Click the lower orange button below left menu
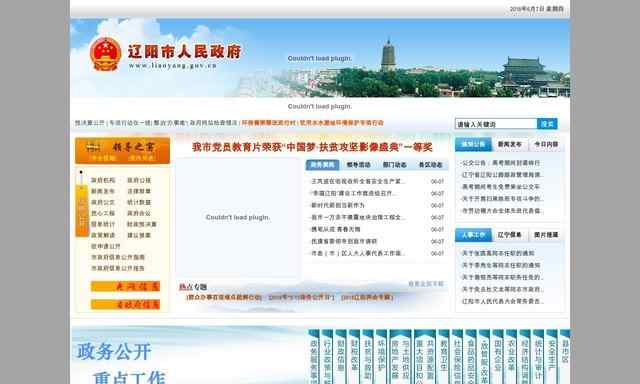 click(x=125, y=304)
